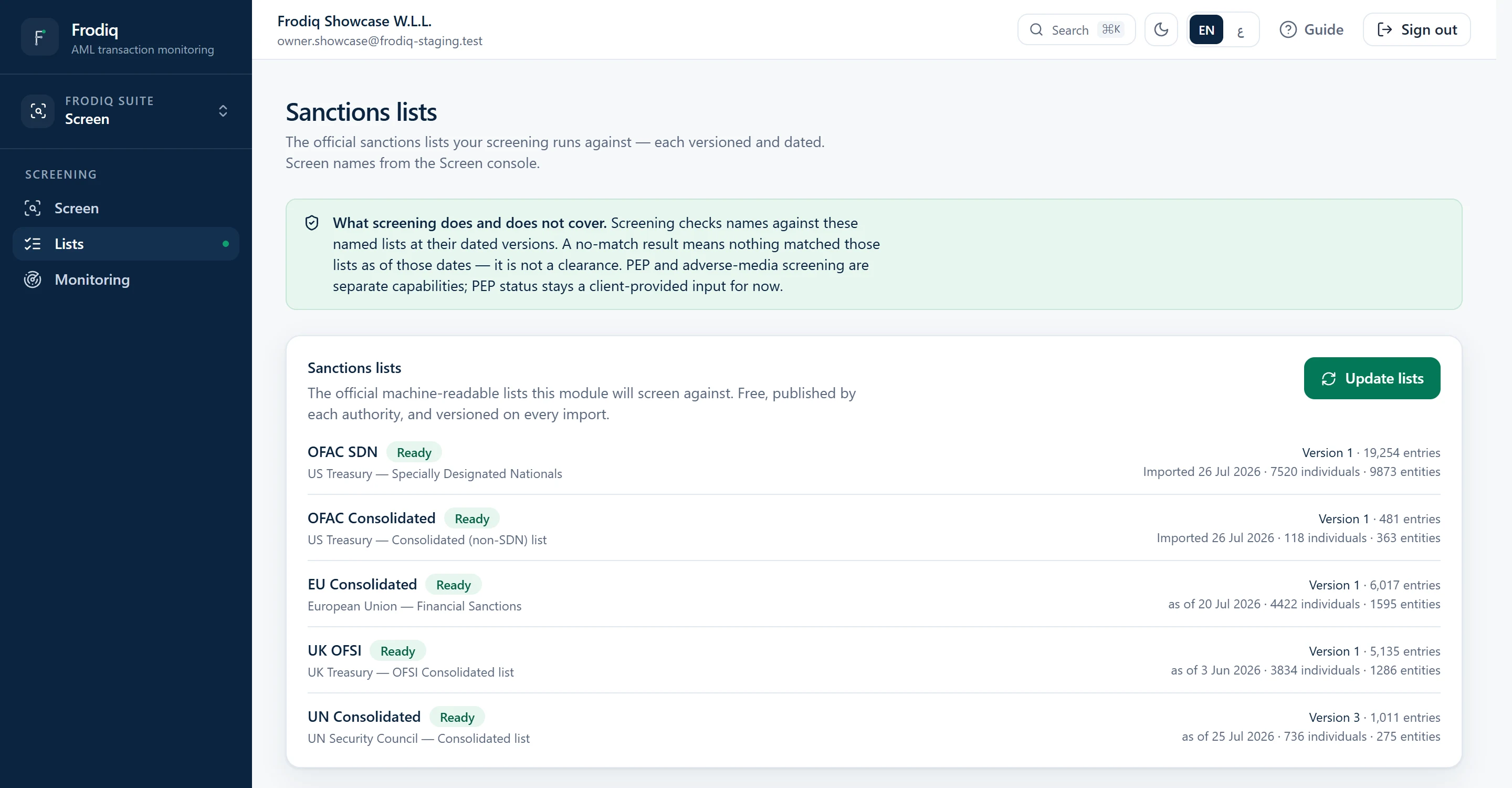This screenshot has height=788, width=1512.
Task: Open the Frodiq Suite Screen selector
Action: (x=125, y=110)
